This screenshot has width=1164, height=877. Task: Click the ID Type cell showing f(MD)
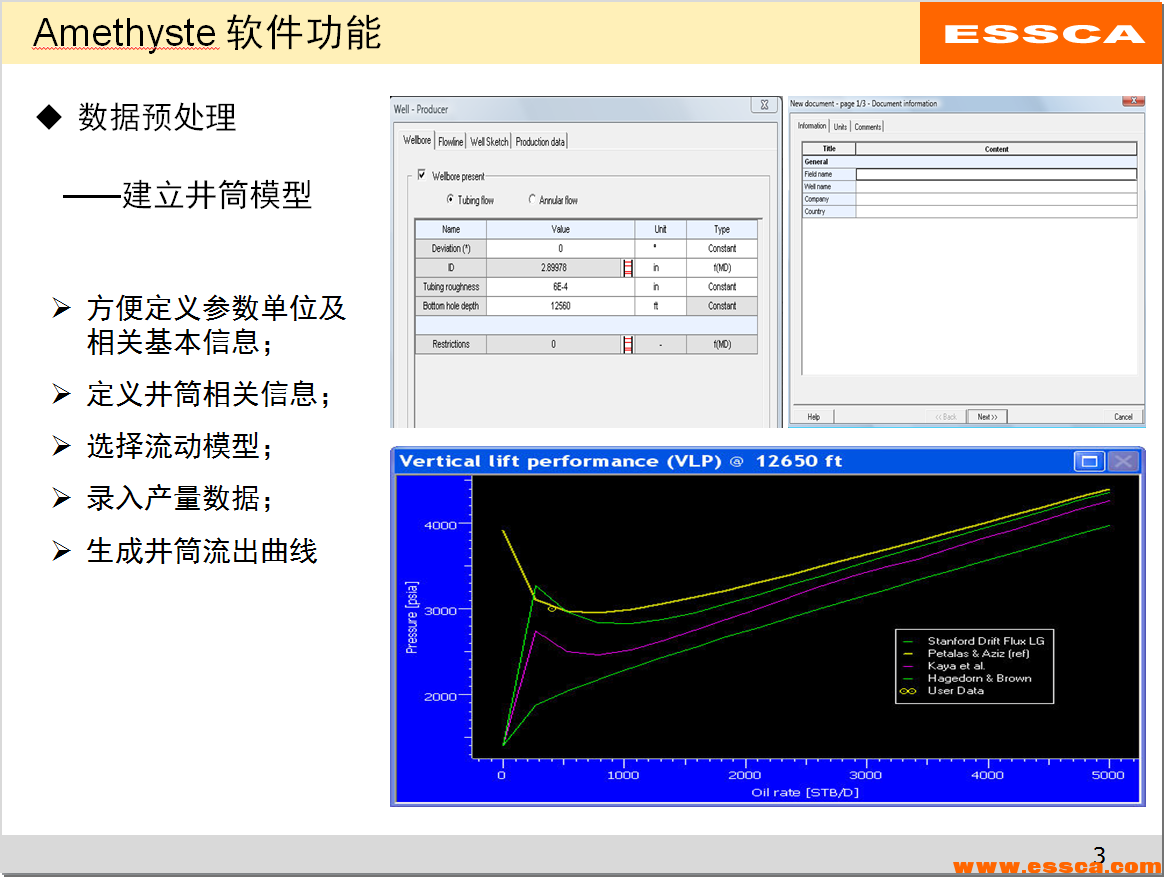pos(722,268)
